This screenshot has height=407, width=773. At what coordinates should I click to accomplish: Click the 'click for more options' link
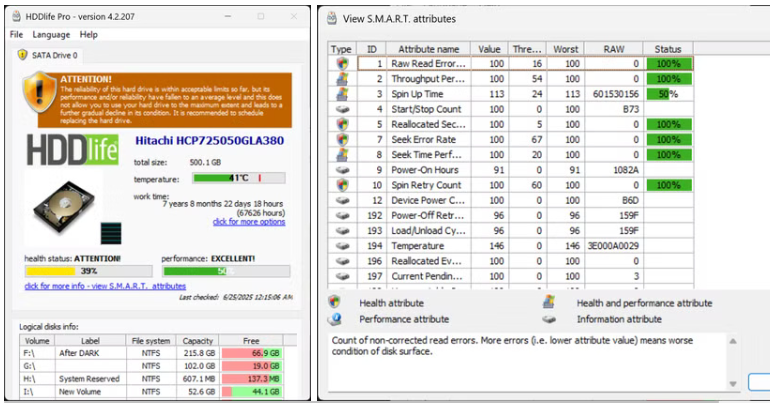pos(248,222)
